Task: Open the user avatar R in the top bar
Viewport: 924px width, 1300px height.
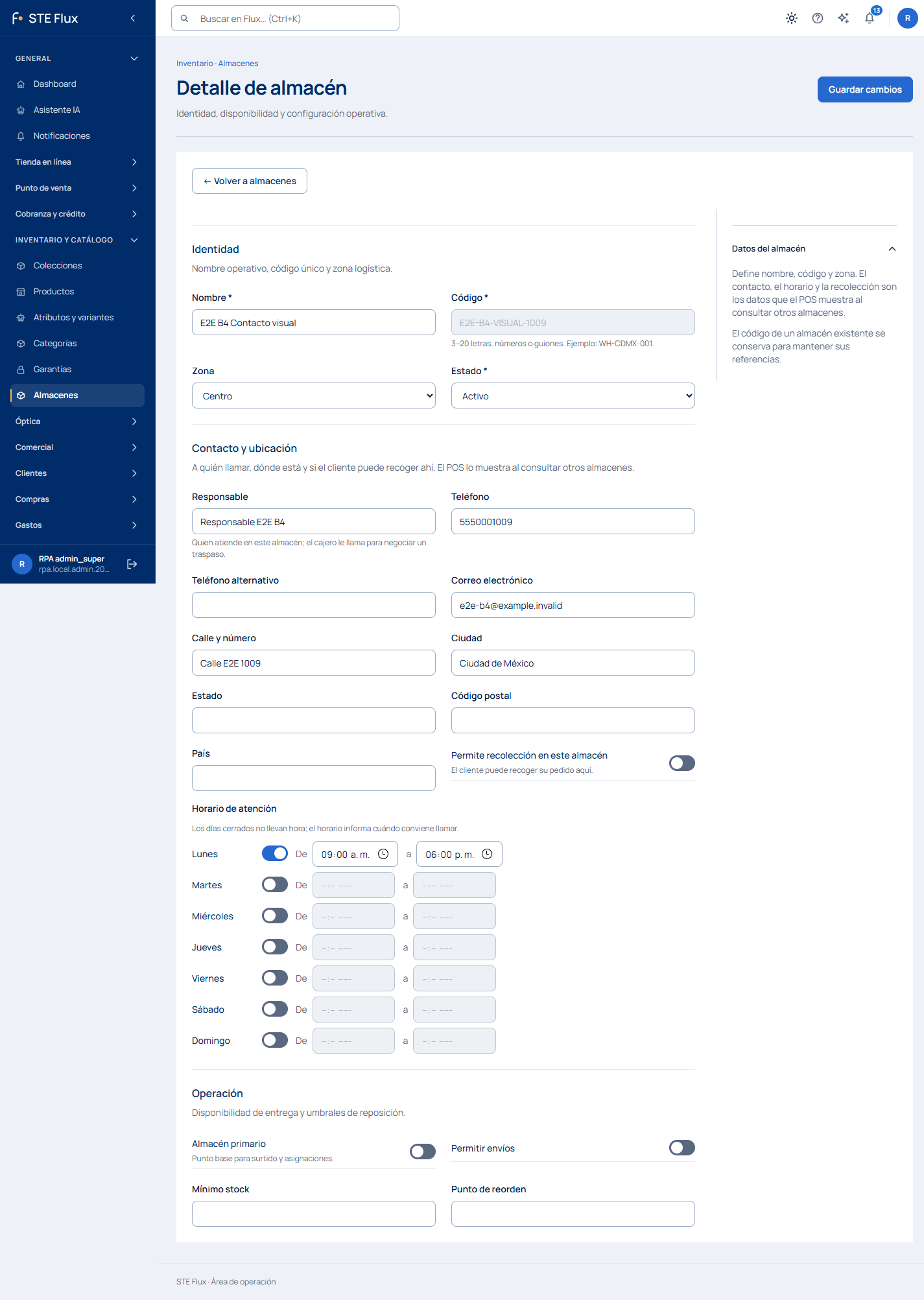Action: point(908,18)
